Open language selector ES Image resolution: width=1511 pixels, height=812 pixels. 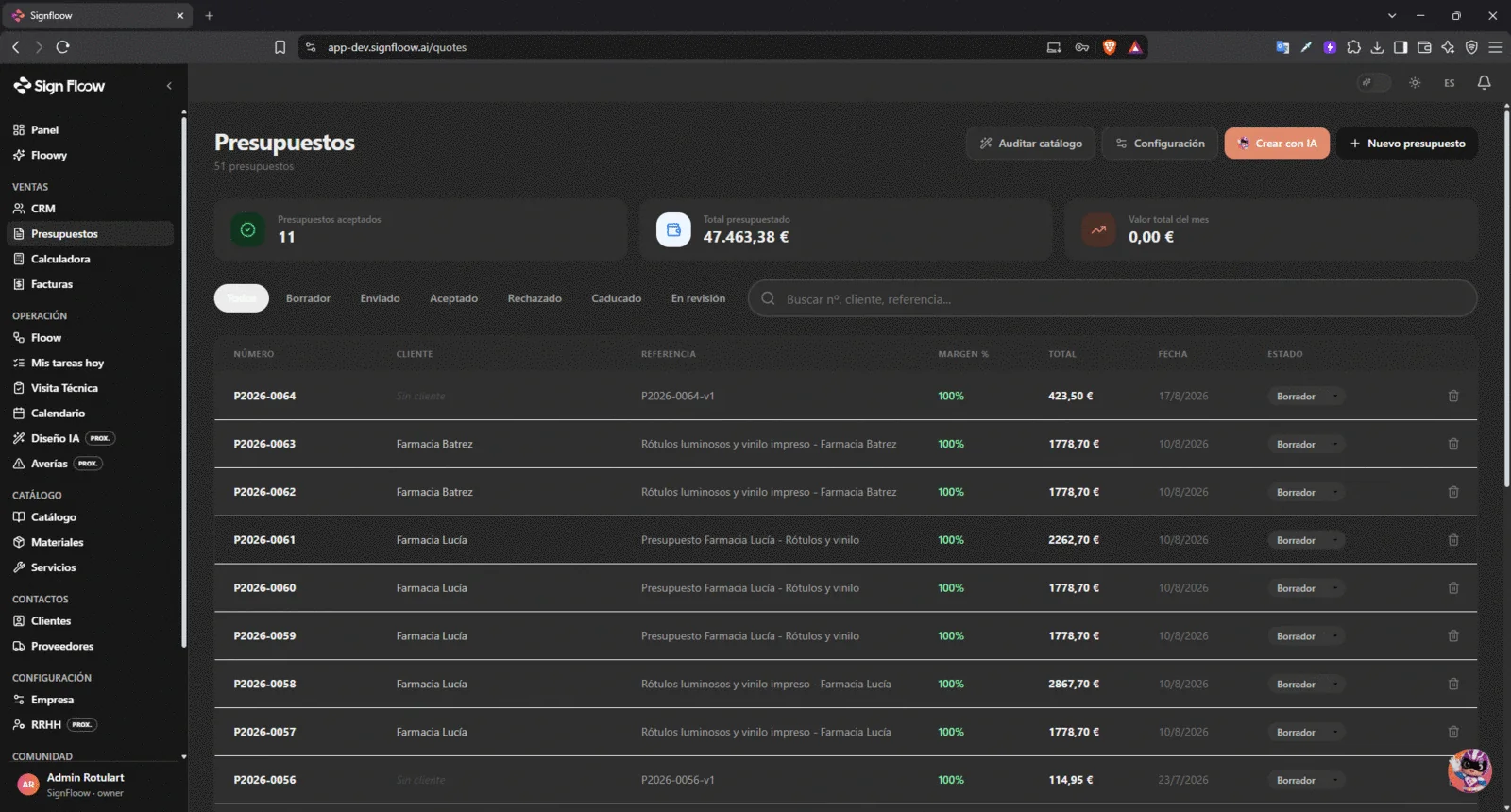click(x=1449, y=83)
